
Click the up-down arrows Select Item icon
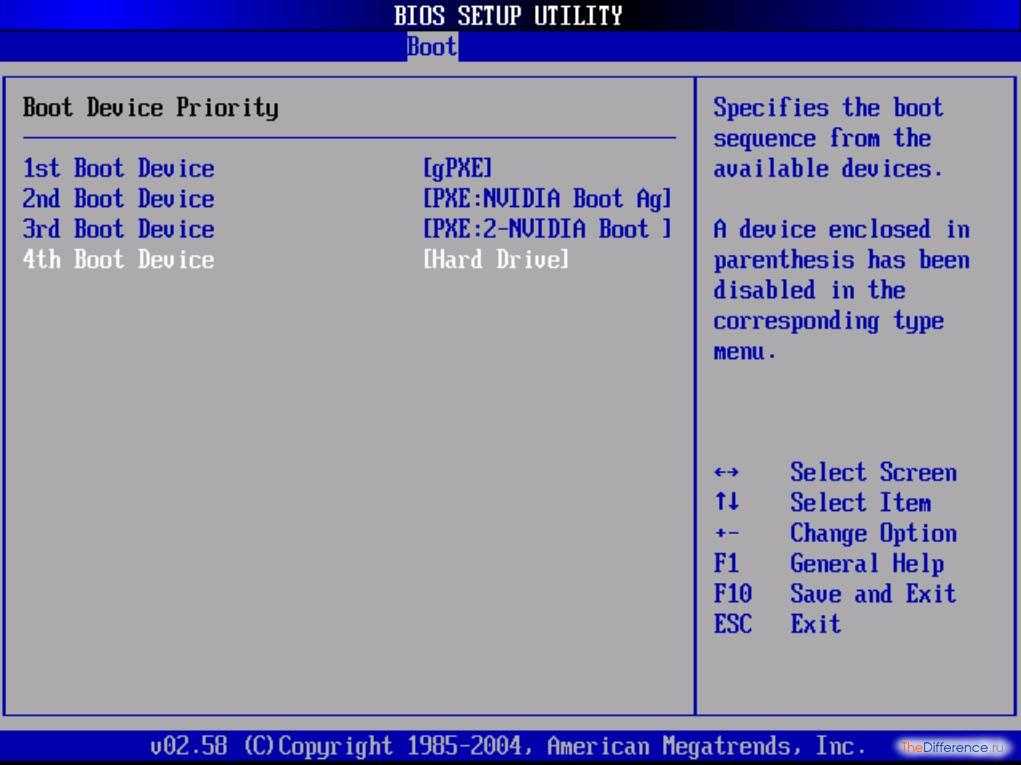click(x=727, y=503)
